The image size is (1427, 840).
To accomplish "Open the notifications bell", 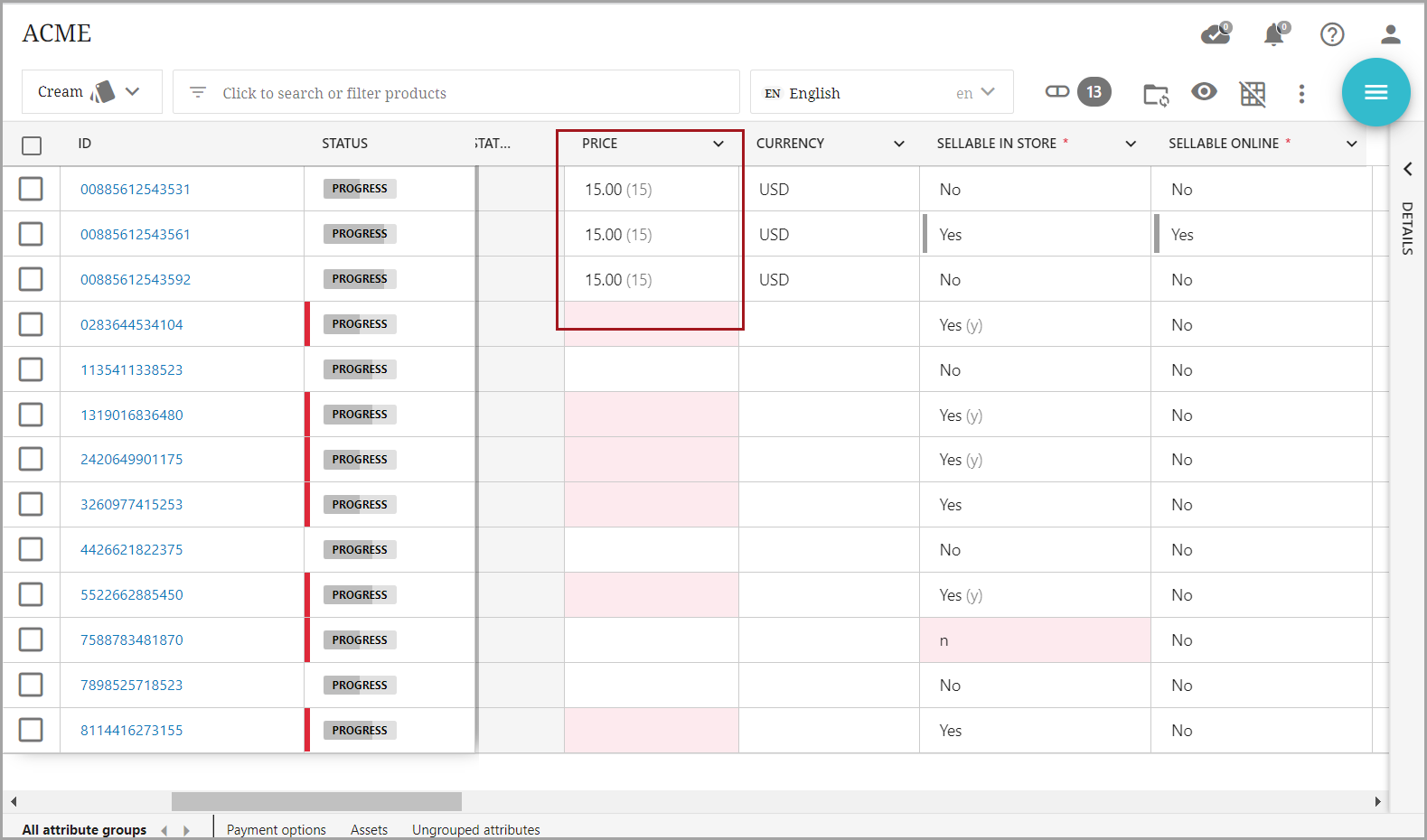I will (x=1274, y=34).
